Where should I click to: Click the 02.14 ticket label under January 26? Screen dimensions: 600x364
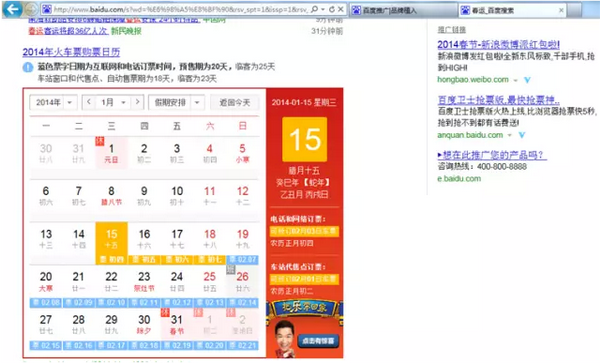(243, 303)
